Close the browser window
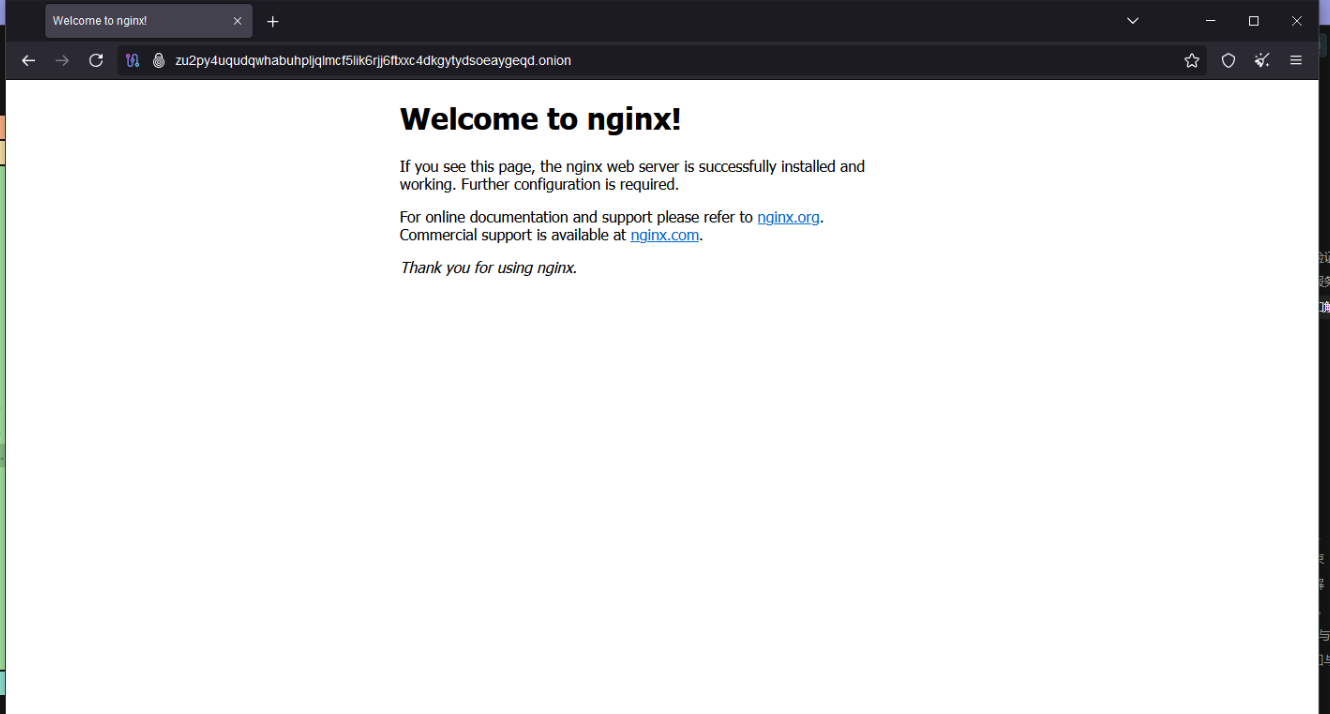The height and width of the screenshot is (714, 1330). tap(1297, 21)
